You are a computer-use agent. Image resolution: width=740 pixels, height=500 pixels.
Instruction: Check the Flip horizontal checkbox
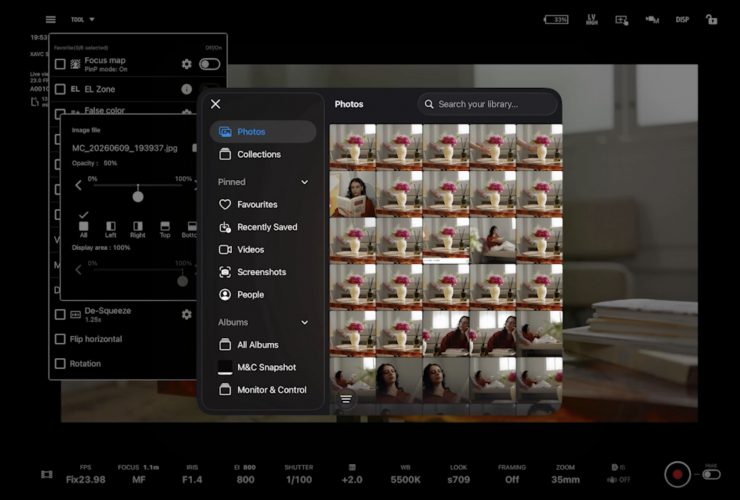click(x=60, y=339)
